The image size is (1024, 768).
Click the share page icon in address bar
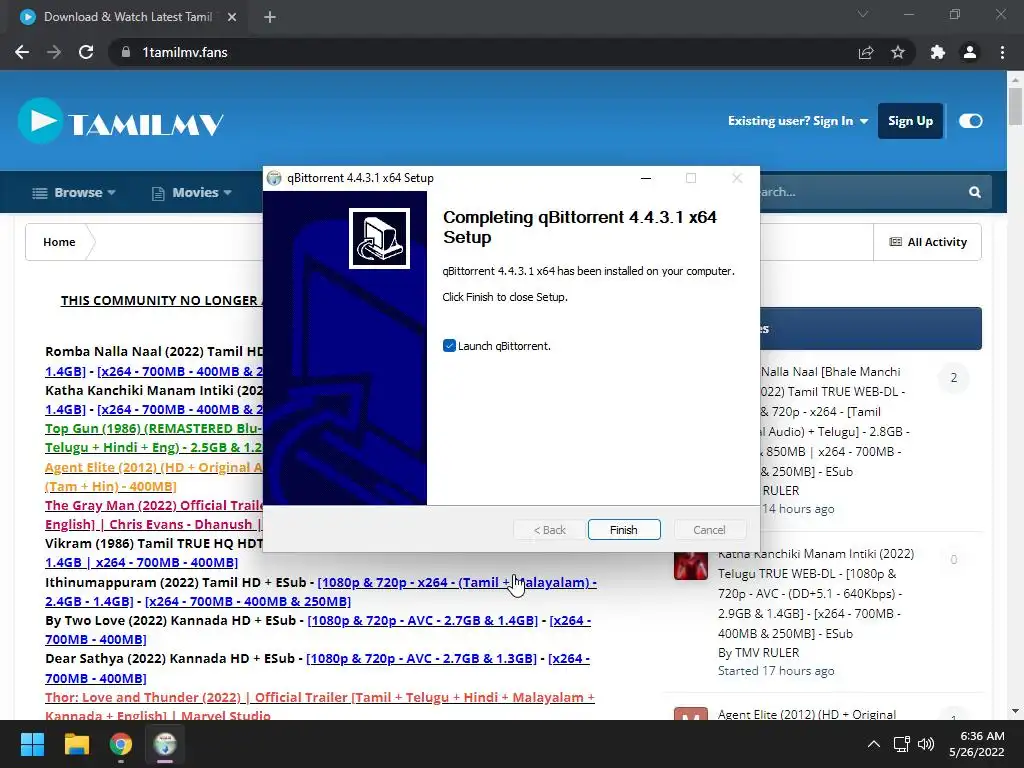tap(866, 52)
